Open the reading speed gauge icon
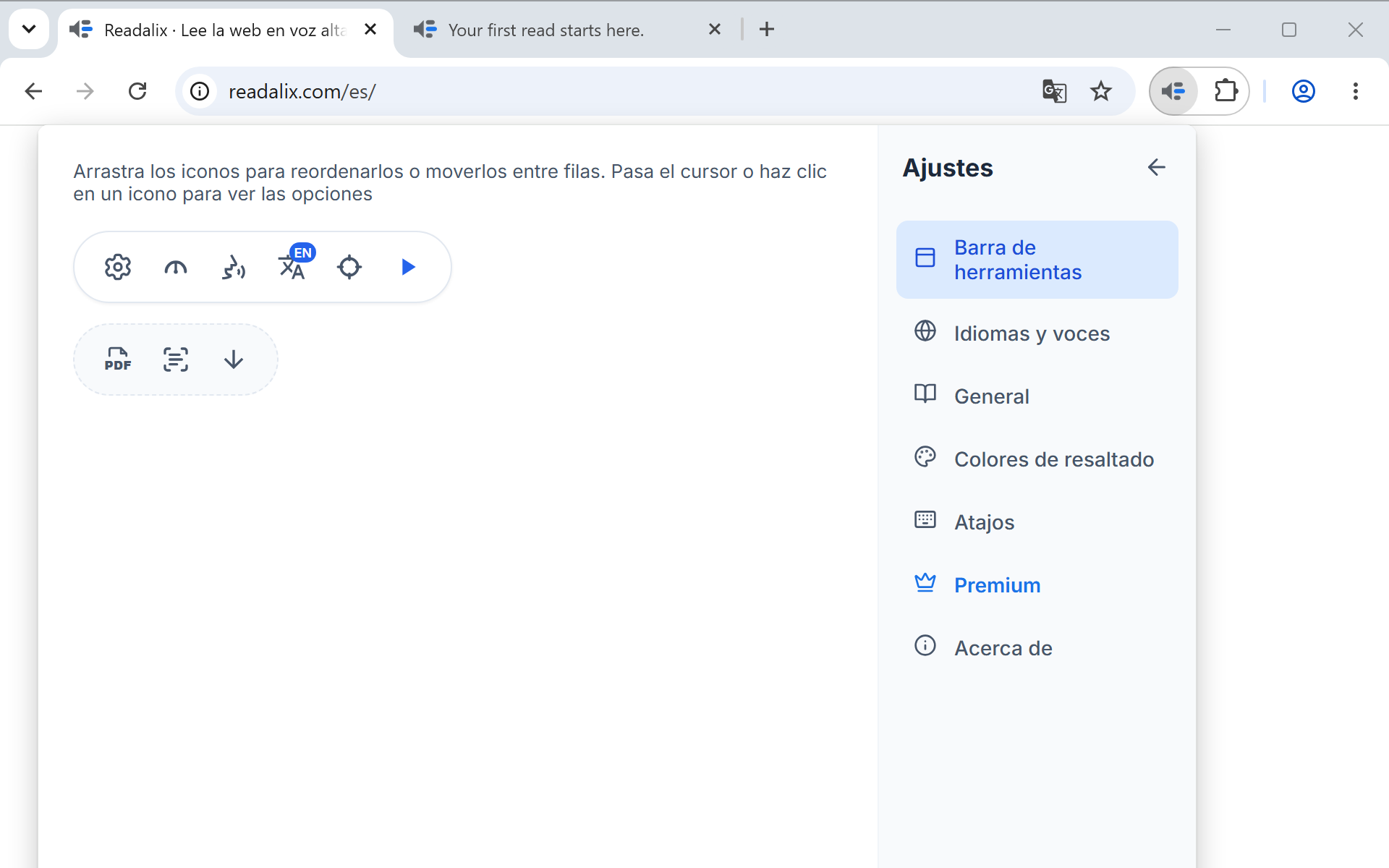Viewport: 1389px width, 868px height. pos(176,267)
